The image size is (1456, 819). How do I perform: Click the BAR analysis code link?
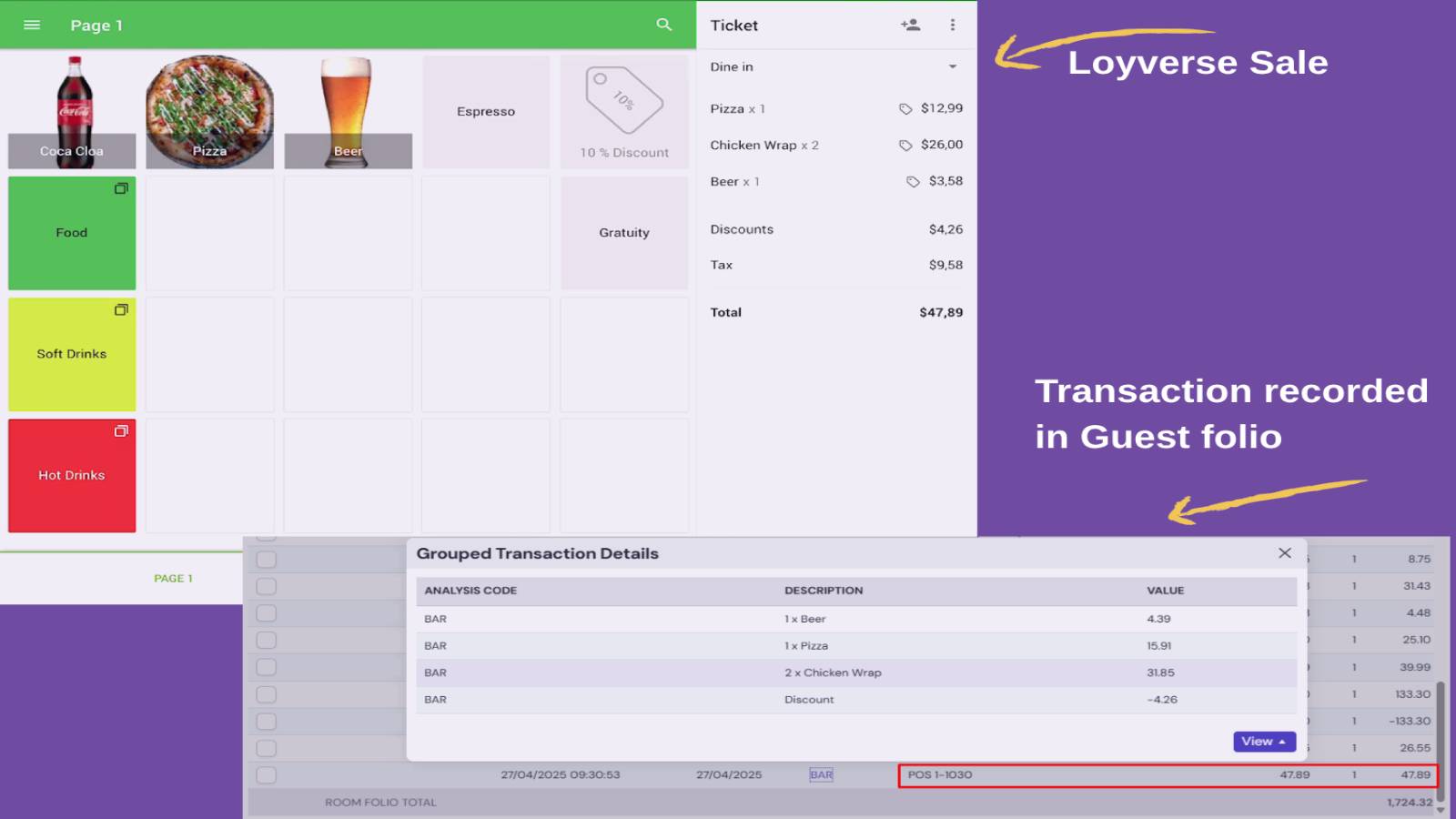click(821, 774)
